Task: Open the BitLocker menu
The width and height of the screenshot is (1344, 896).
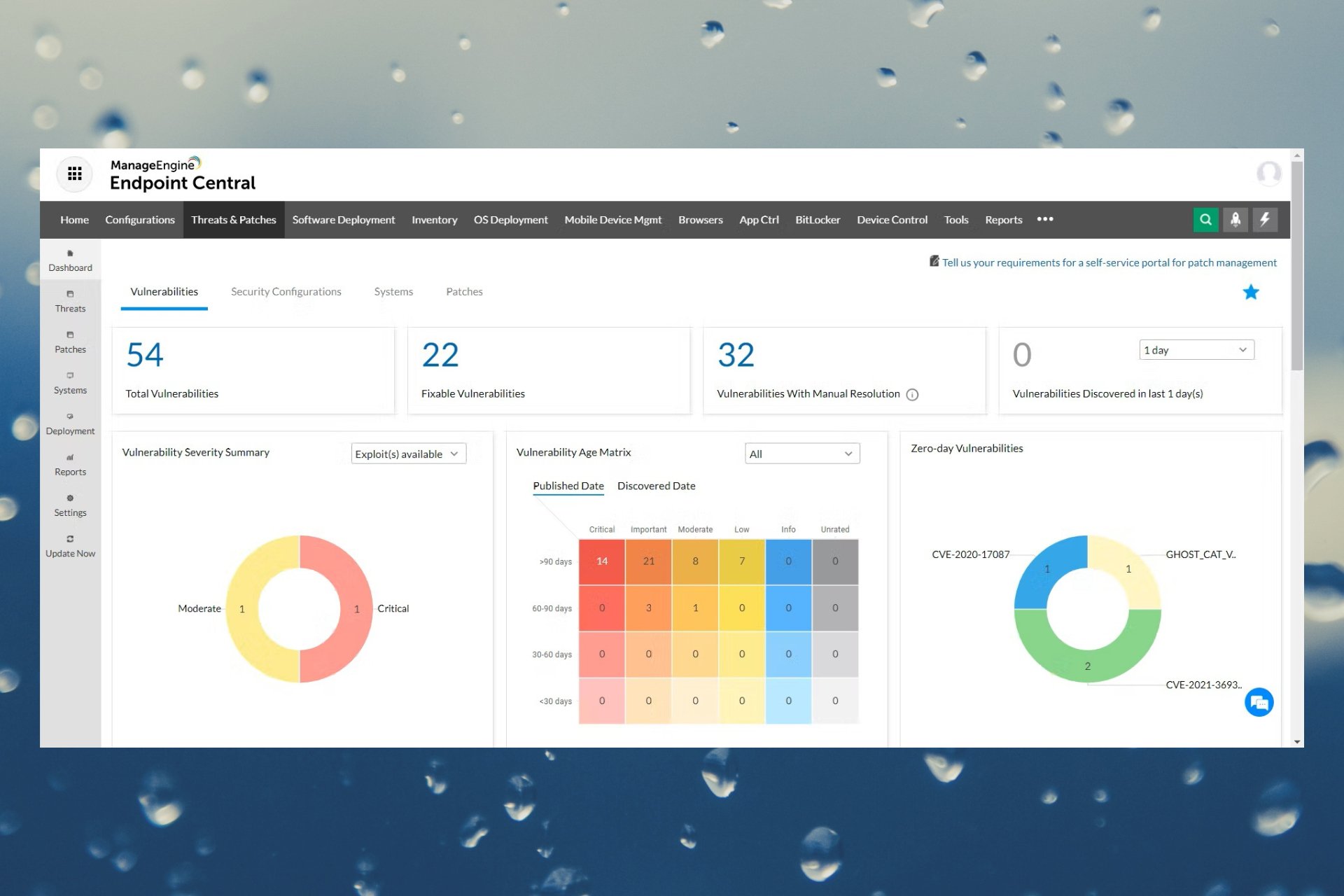Action: coord(818,220)
